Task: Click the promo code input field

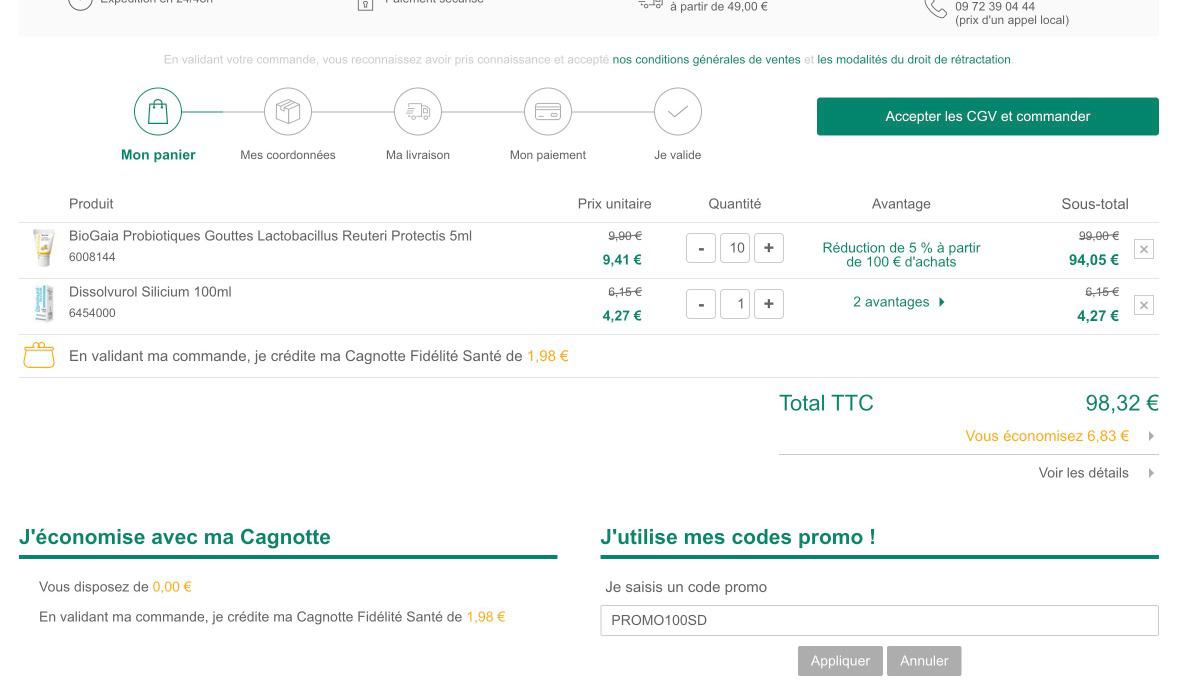Action: [879, 620]
